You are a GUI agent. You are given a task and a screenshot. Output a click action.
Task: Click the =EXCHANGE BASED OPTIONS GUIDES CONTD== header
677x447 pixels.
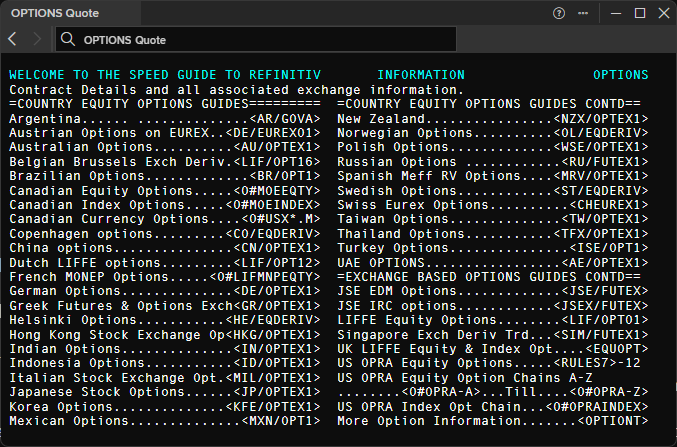[x=489, y=277]
